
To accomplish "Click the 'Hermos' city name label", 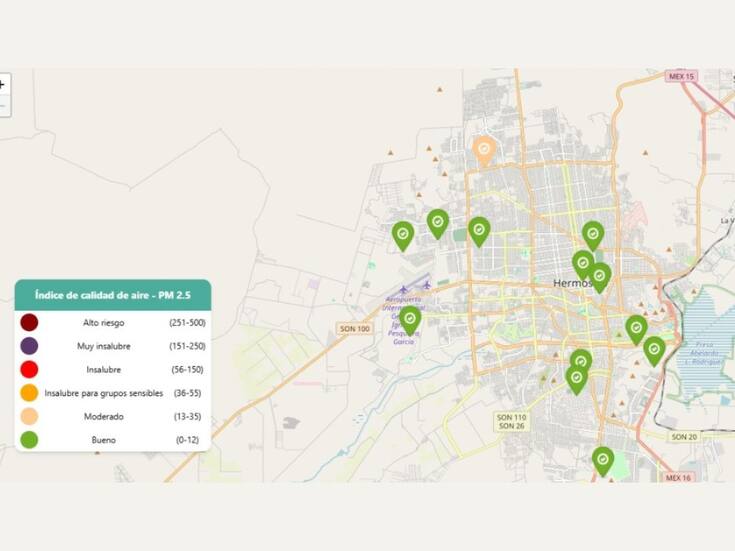I will pos(571,283).
